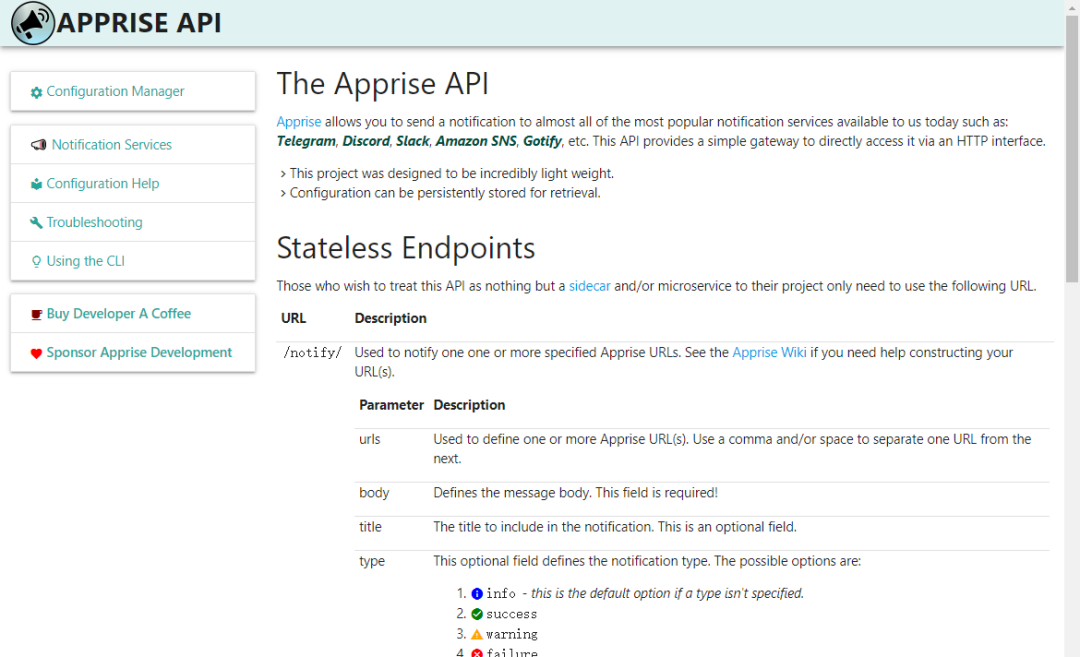Open the Apprise Wiki link
1080x657 pixels.
coord(769,353)
